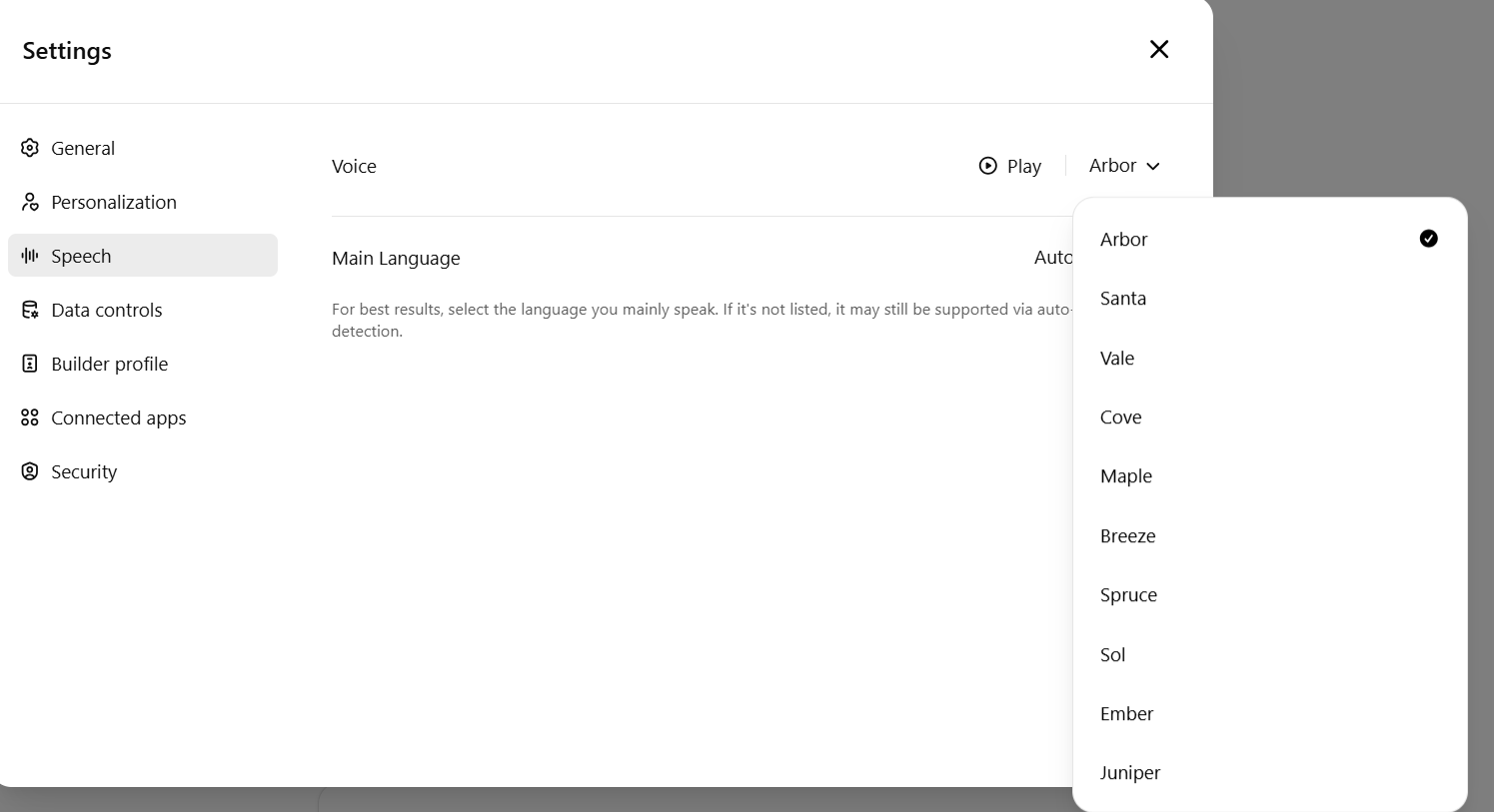Choose Breeze as the voice

pos(1127,536)
